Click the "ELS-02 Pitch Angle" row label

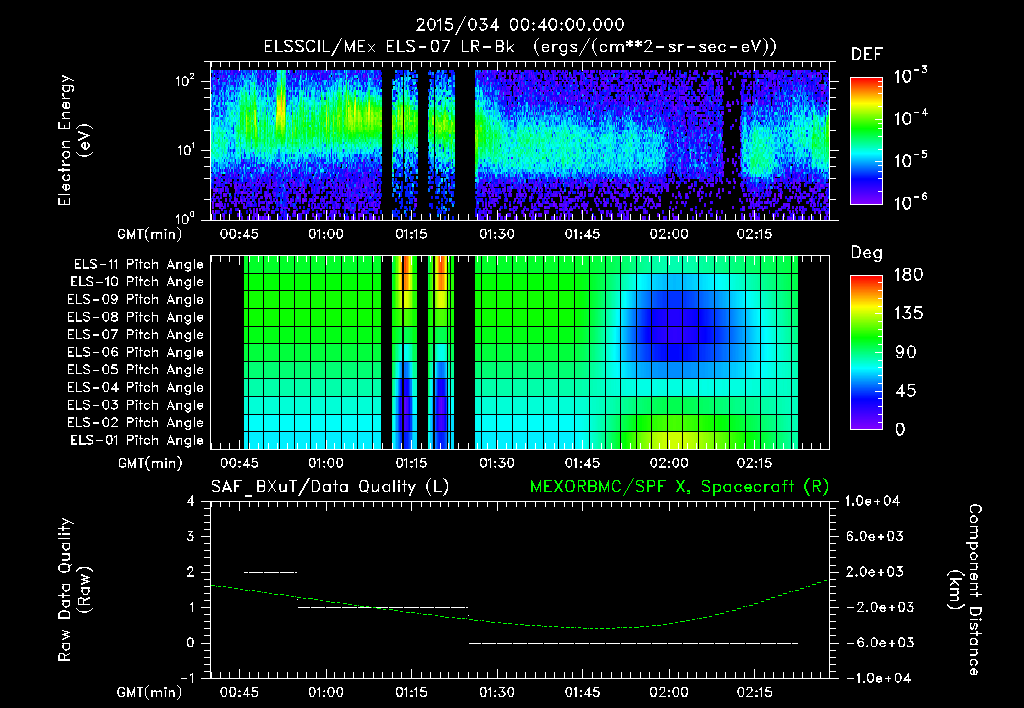(x=136, y=423)
